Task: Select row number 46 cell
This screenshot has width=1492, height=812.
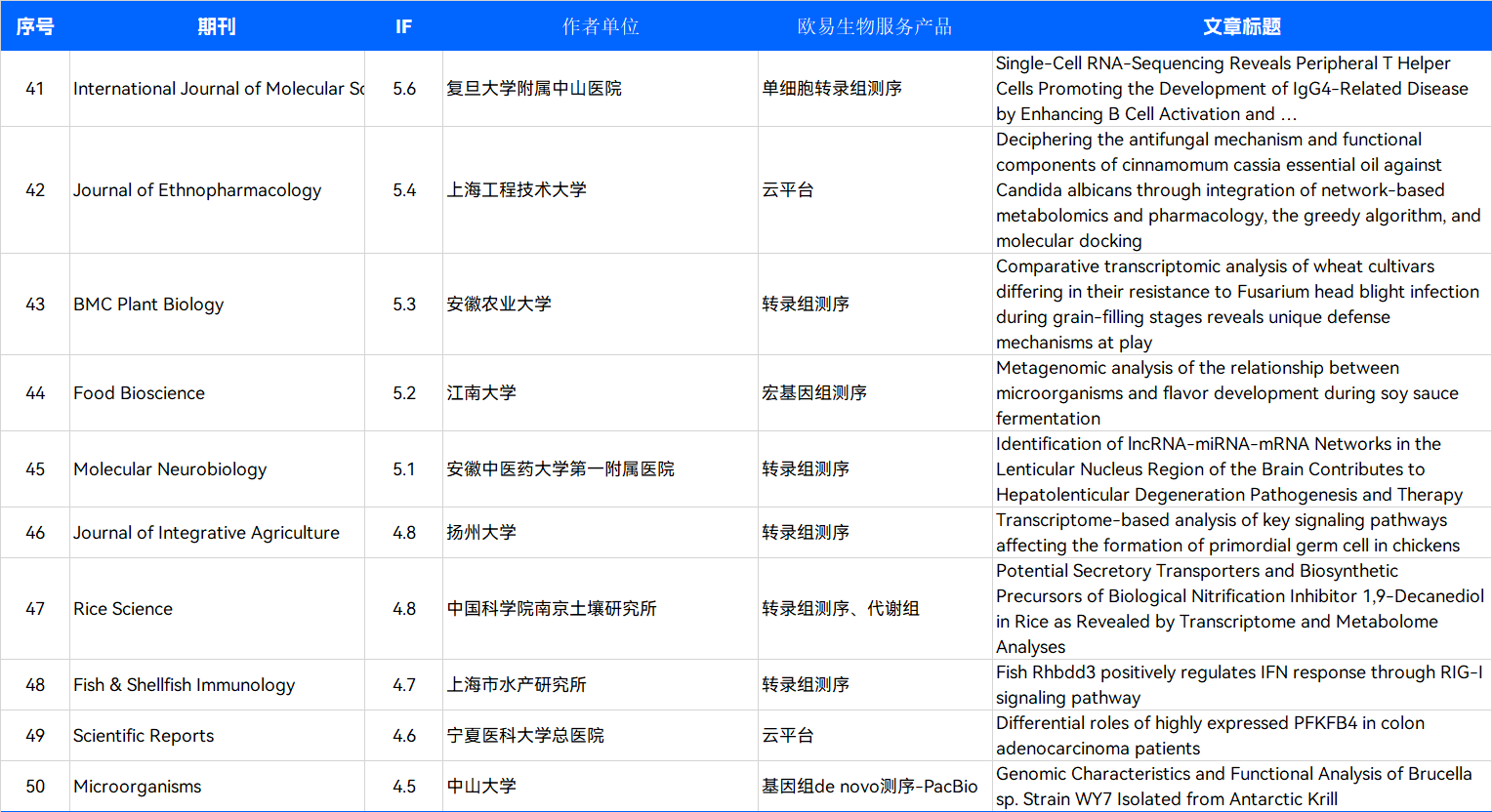Action: point(35,533)
